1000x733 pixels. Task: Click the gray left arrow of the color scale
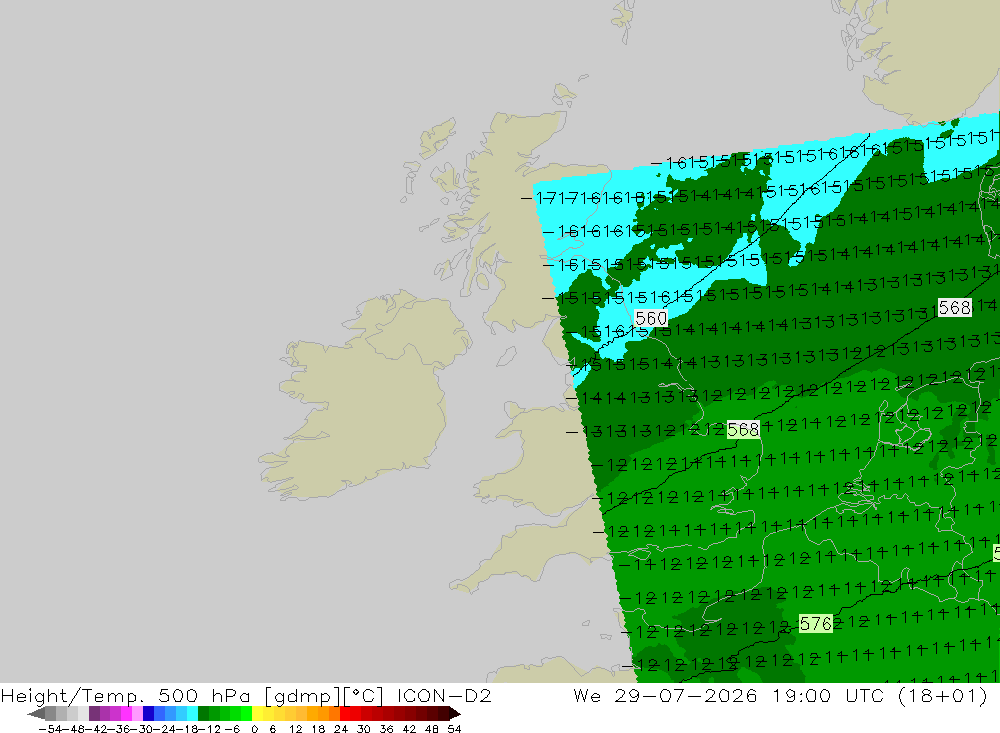pyautogui.click(x=36, y=714)
